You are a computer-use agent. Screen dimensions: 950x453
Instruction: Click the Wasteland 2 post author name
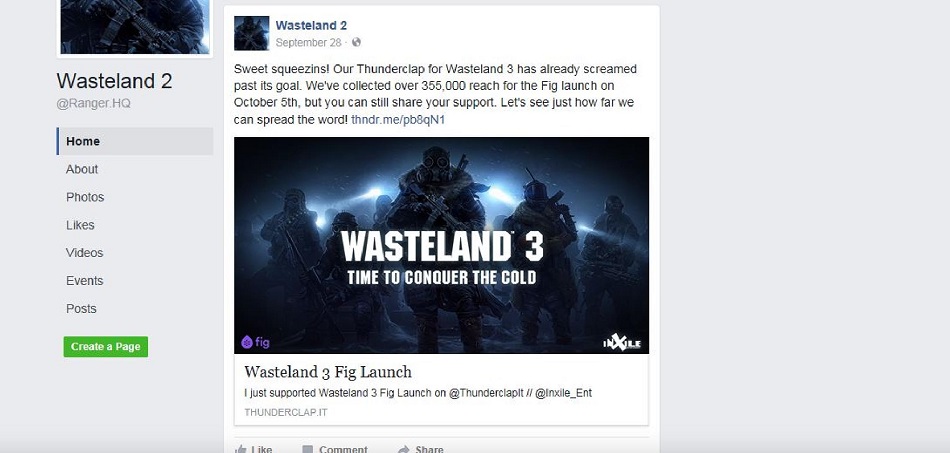coord(311,25)
